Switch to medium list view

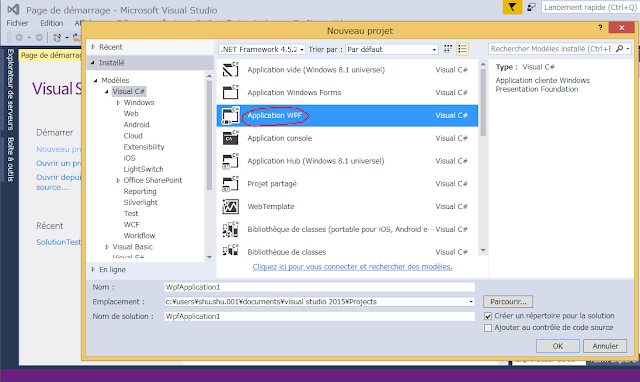(x=462, y=49)
